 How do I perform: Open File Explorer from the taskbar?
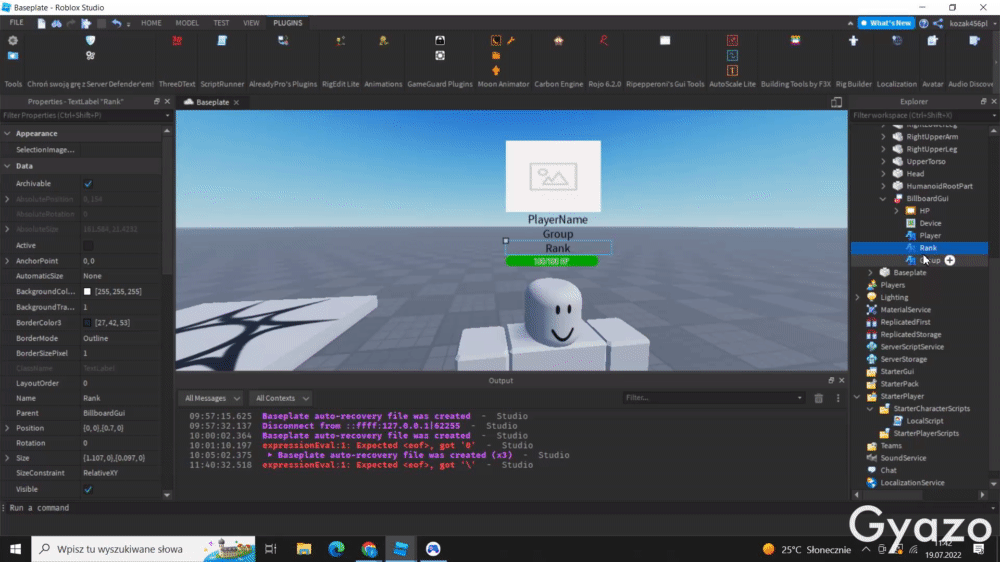[304, 549]
